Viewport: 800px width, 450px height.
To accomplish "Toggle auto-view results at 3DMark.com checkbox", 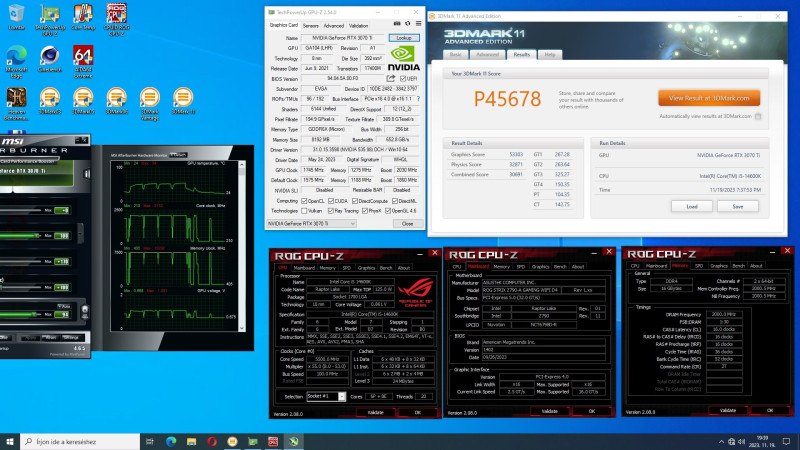I will point(758,116).
